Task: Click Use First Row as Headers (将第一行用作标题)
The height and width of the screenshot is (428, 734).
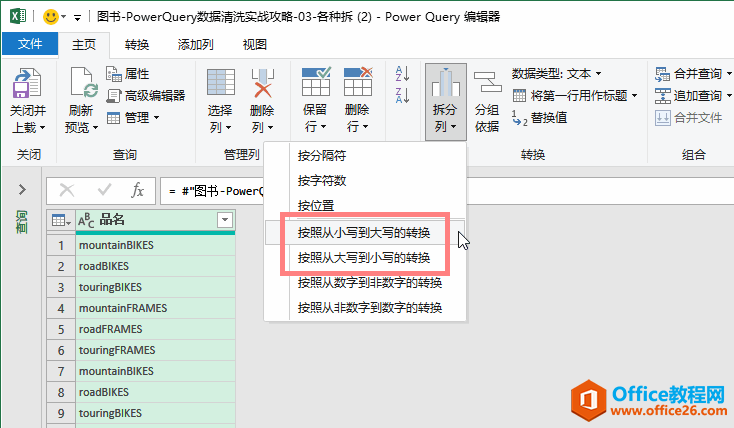Action: pyautogui.click(x=575, y=96)
